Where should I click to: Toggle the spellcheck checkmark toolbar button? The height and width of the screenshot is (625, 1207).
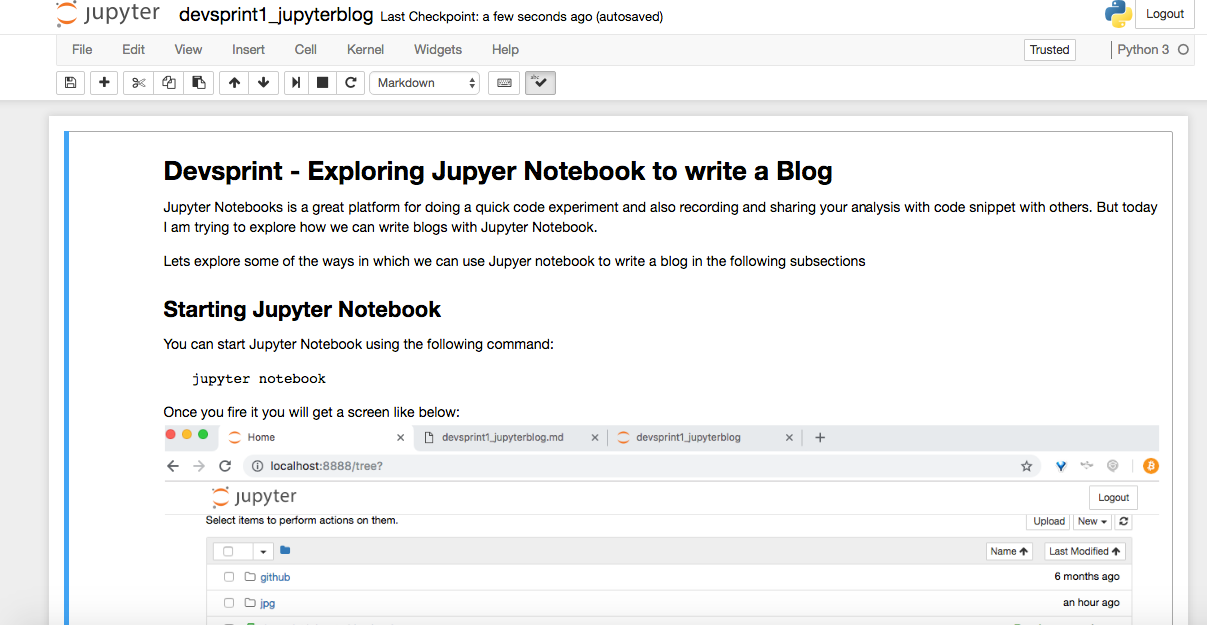click(x=540, y=83)
